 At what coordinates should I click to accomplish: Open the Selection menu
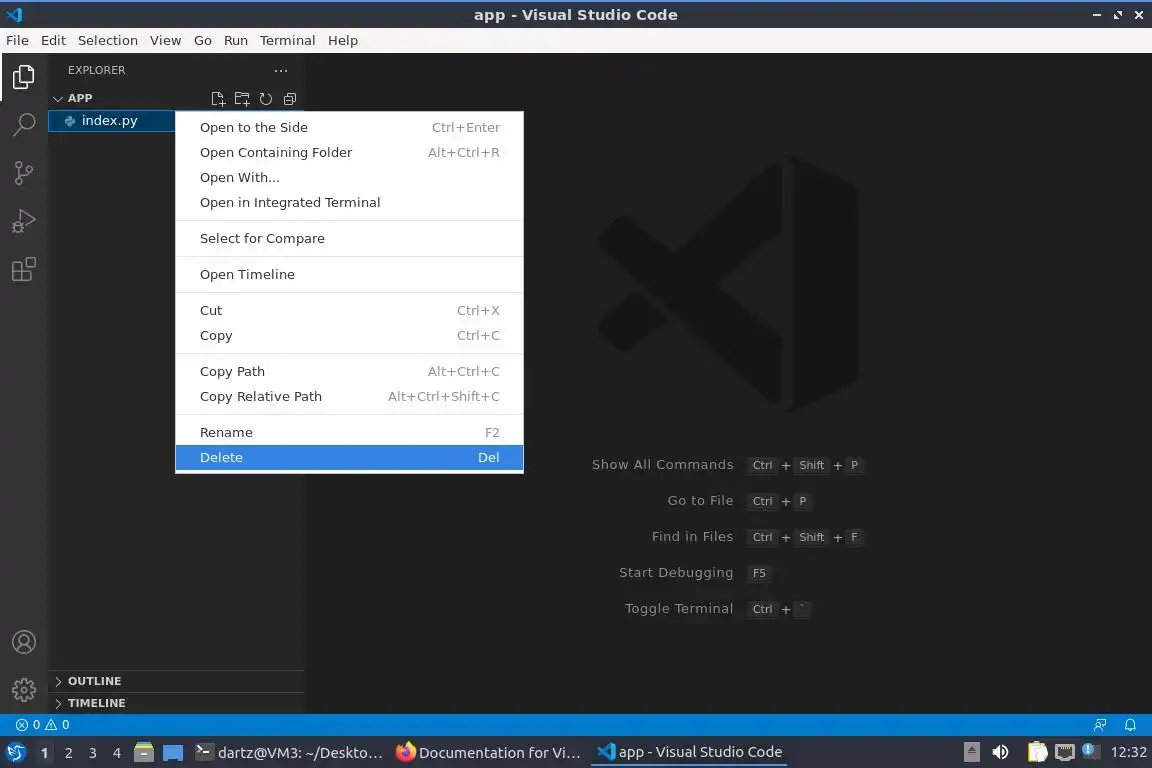[107, 40]
